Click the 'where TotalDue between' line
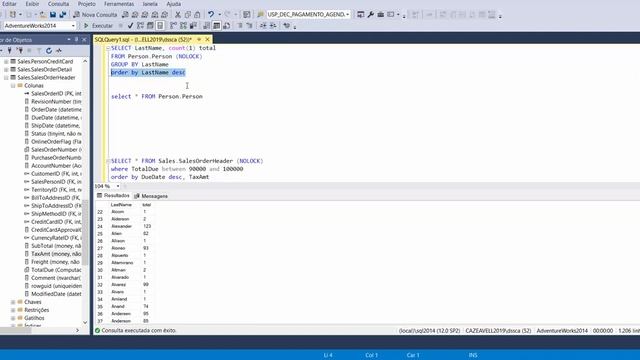 click(177, 169)
